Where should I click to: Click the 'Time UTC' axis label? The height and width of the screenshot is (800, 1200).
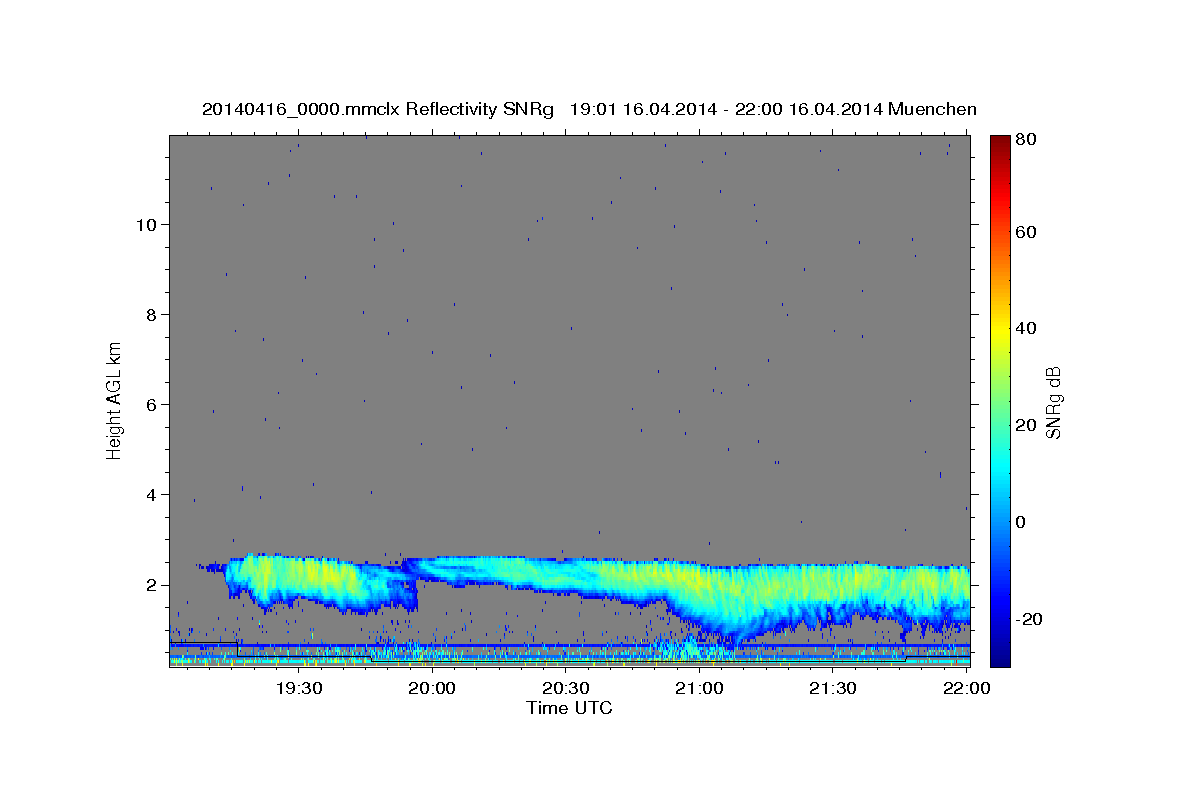pyautogui.click(x=569, y=708)
